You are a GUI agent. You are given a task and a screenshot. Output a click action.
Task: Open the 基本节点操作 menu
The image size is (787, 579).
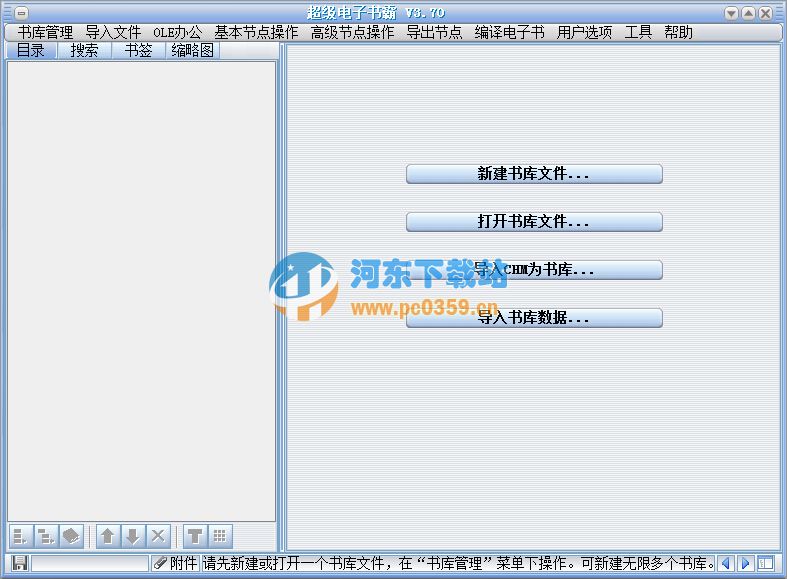[256, 33]
